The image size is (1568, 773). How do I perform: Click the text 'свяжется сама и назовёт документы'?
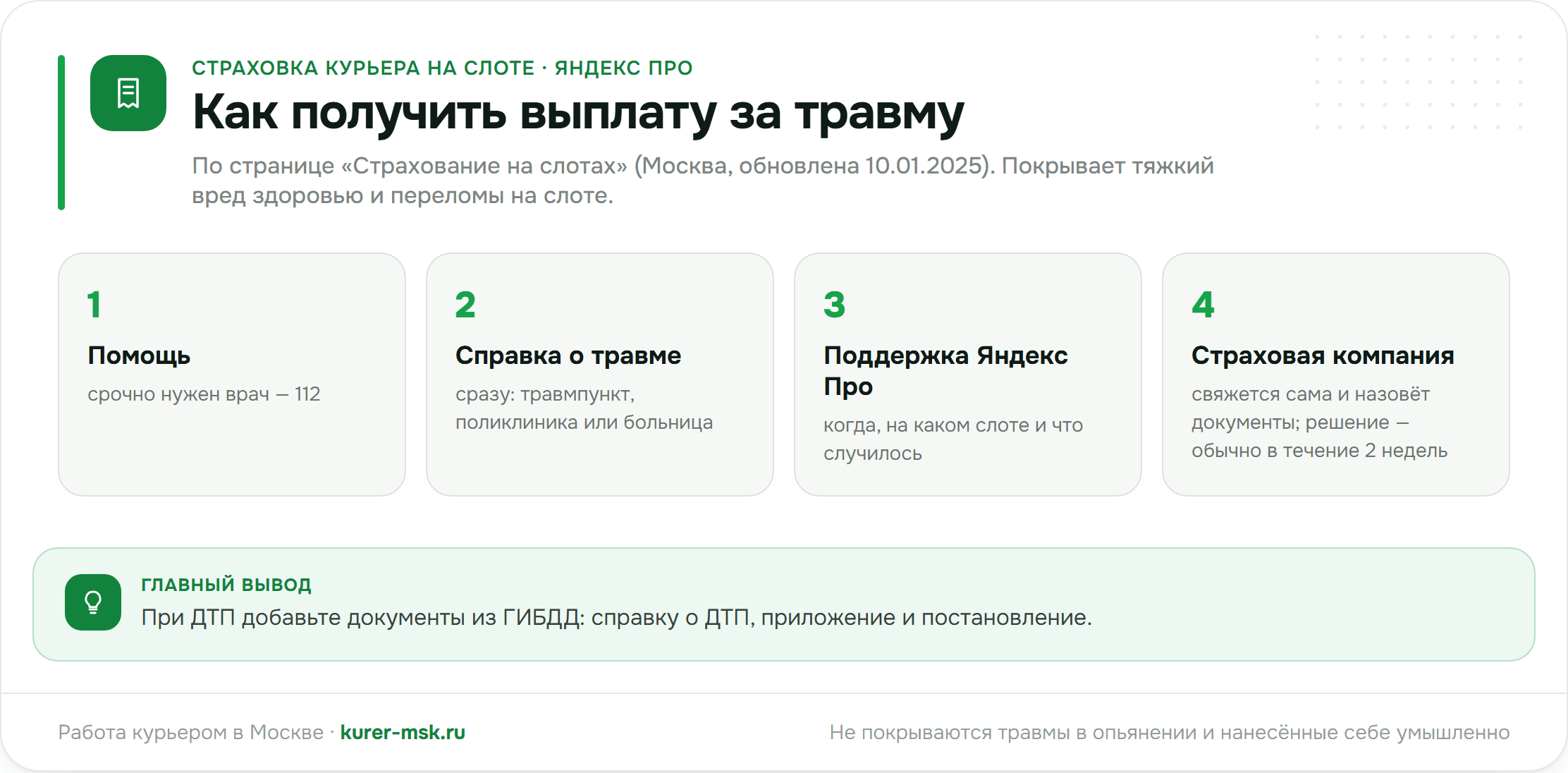[1311, 408]
